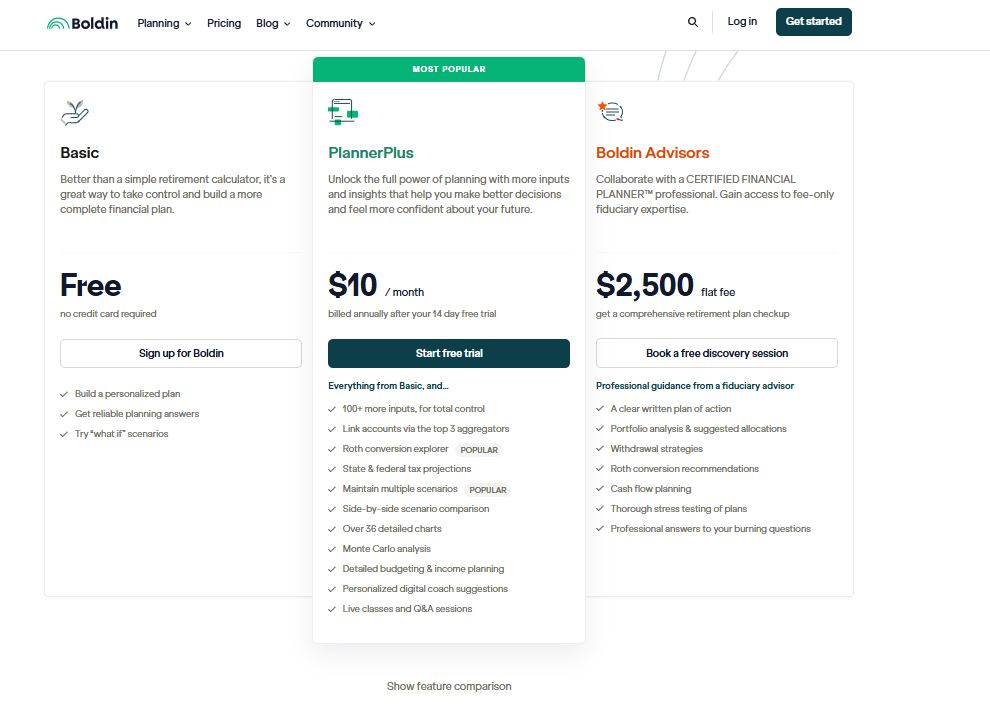Click checkmark beside Monte Carlo analysis

[x=332, y=549]
